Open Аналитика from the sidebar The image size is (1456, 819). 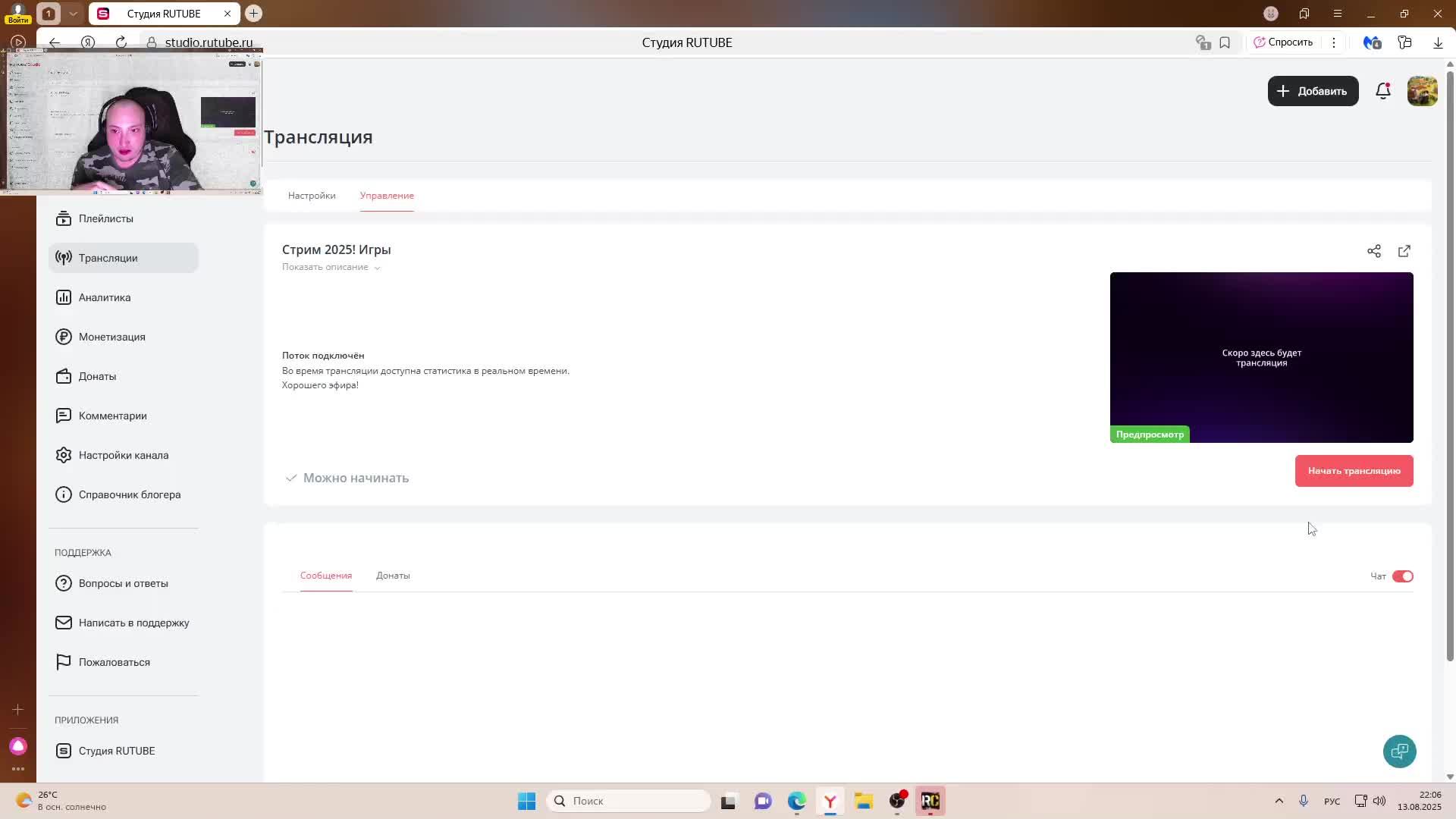click(x=104, y=297)
